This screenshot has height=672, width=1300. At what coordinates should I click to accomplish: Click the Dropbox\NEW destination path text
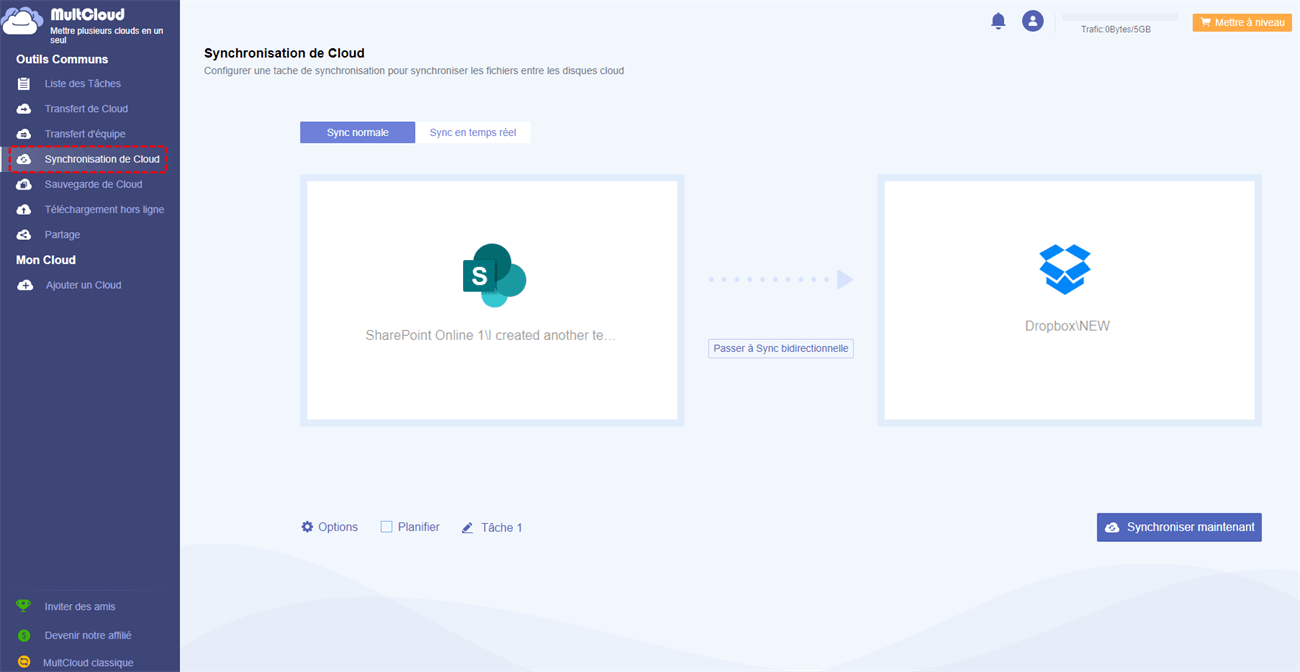tap(1067, 326)
